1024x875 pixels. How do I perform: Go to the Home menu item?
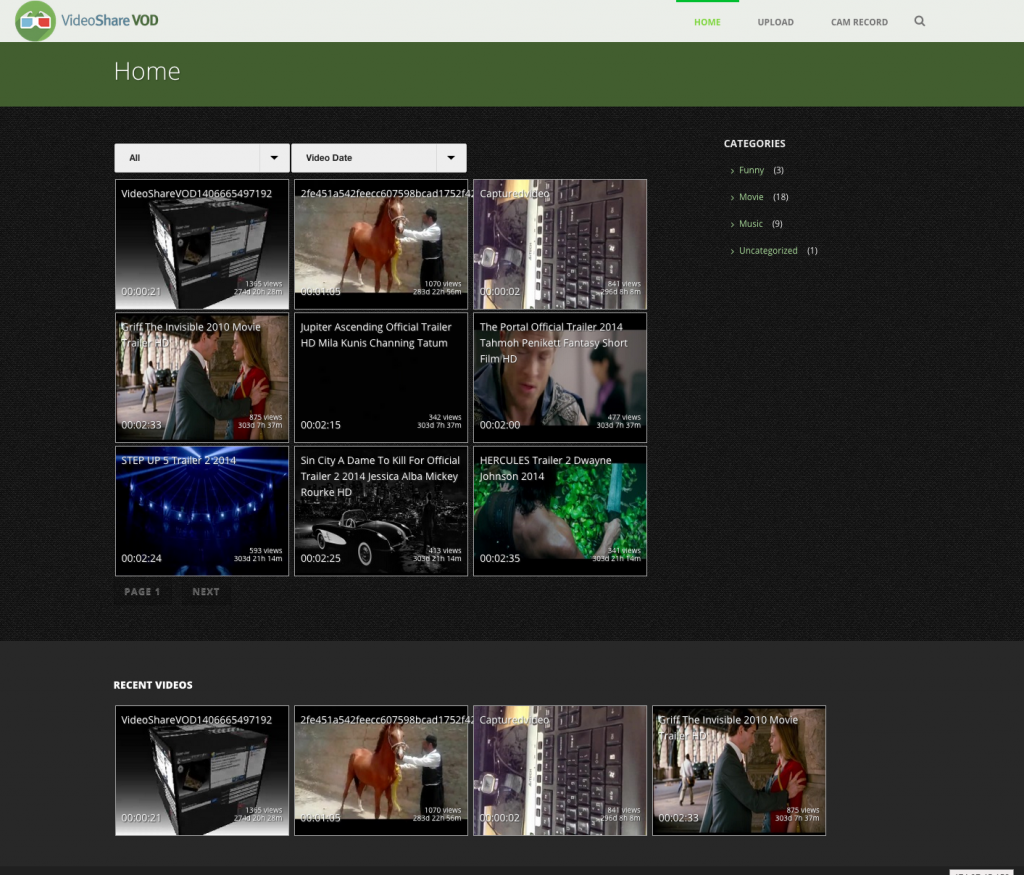(707, 22)
